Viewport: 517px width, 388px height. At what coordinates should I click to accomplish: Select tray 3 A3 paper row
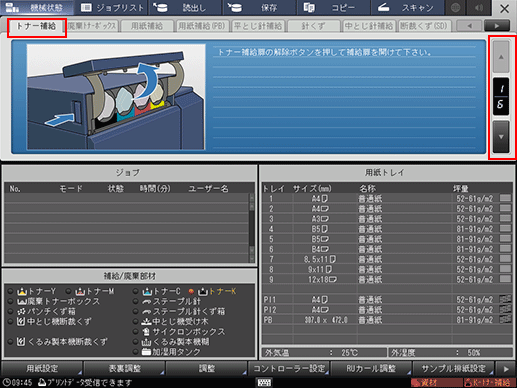tap(387, 219)
